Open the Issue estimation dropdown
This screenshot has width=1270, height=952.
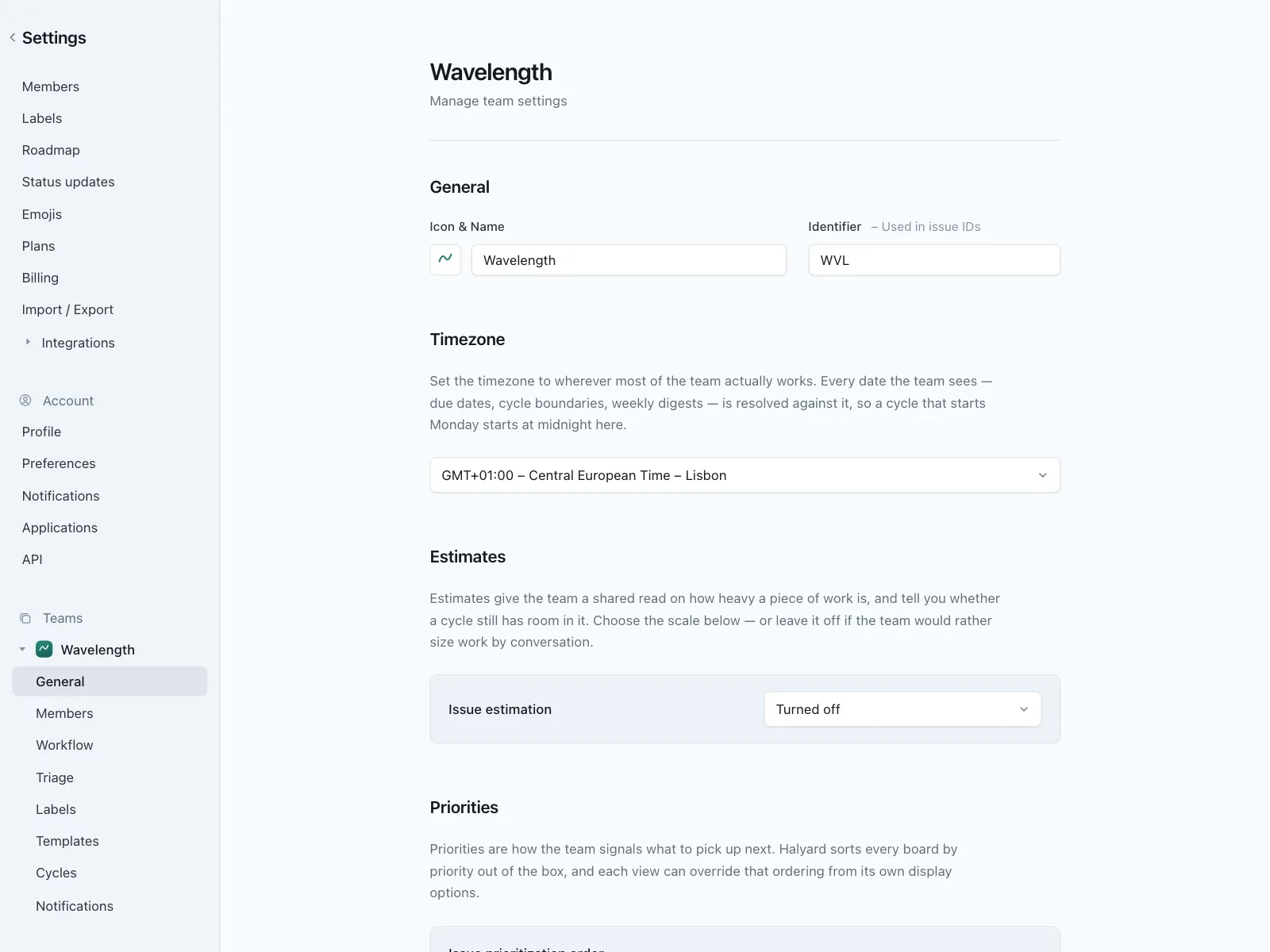(x=902, y=709)
